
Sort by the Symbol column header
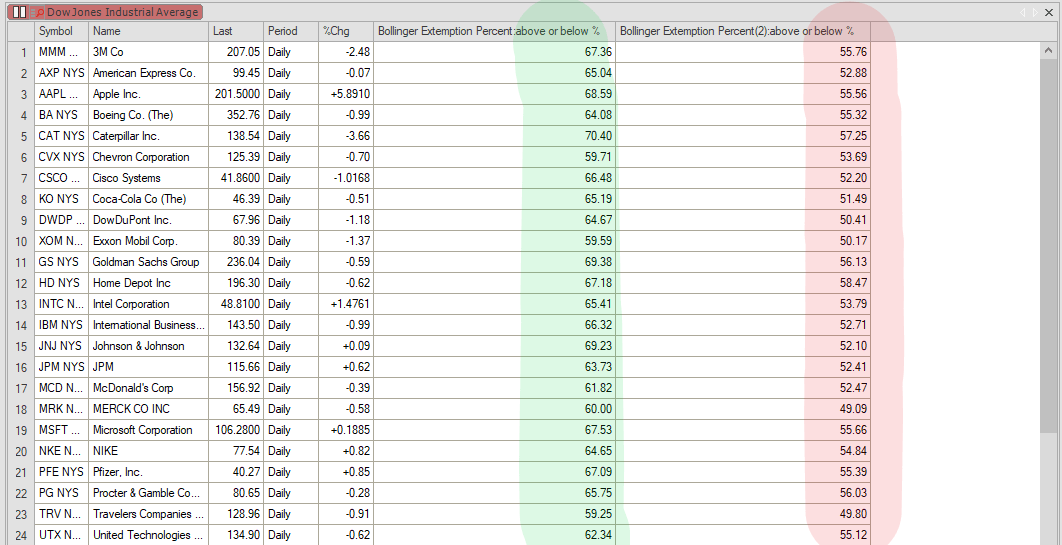[62, 30]
